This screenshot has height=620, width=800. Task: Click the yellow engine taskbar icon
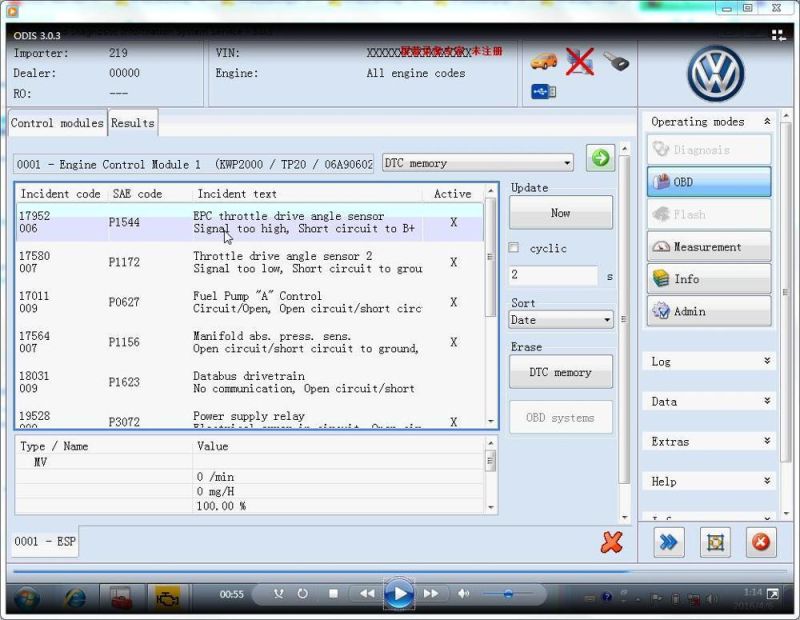(167, 598)
